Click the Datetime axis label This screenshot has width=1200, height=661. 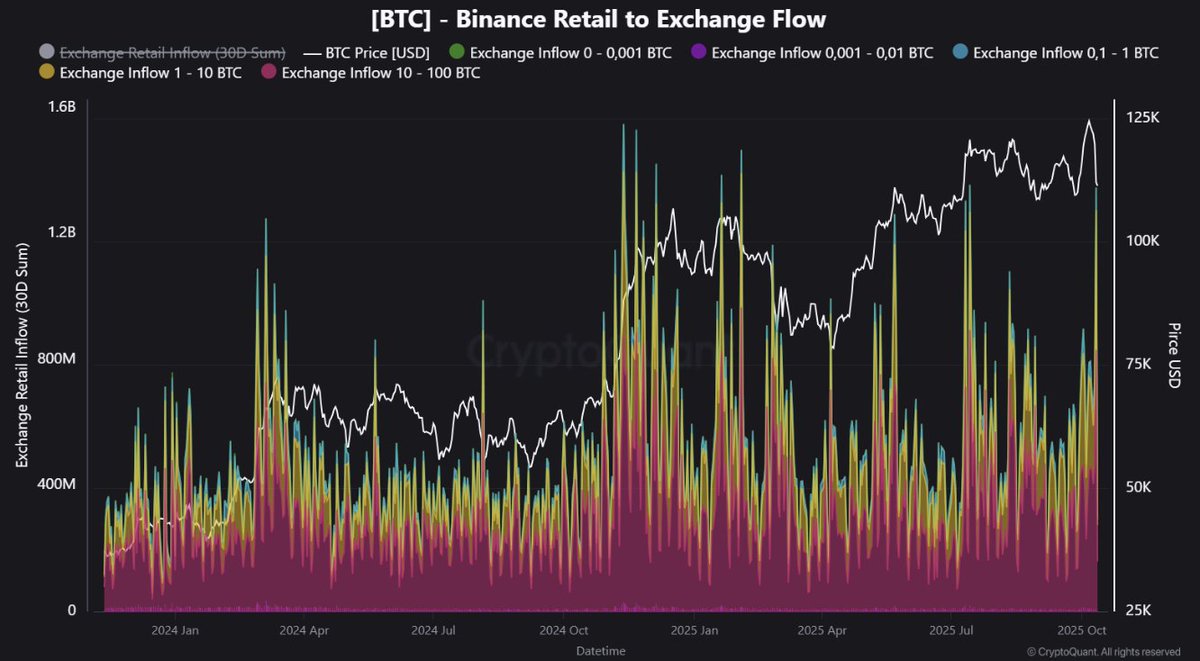coord(601,649)
